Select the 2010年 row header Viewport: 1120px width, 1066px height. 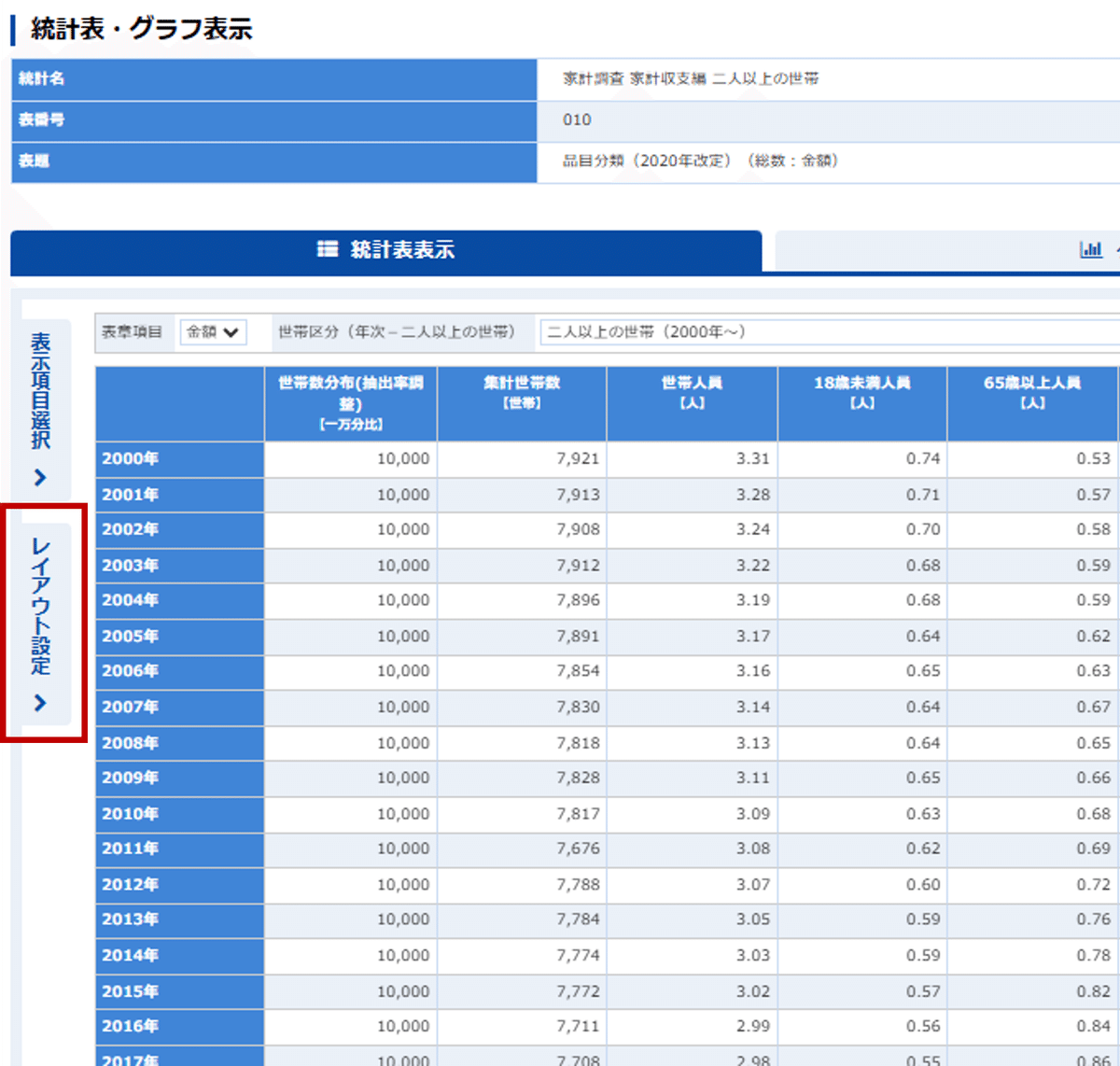click(x=180, y=814)
